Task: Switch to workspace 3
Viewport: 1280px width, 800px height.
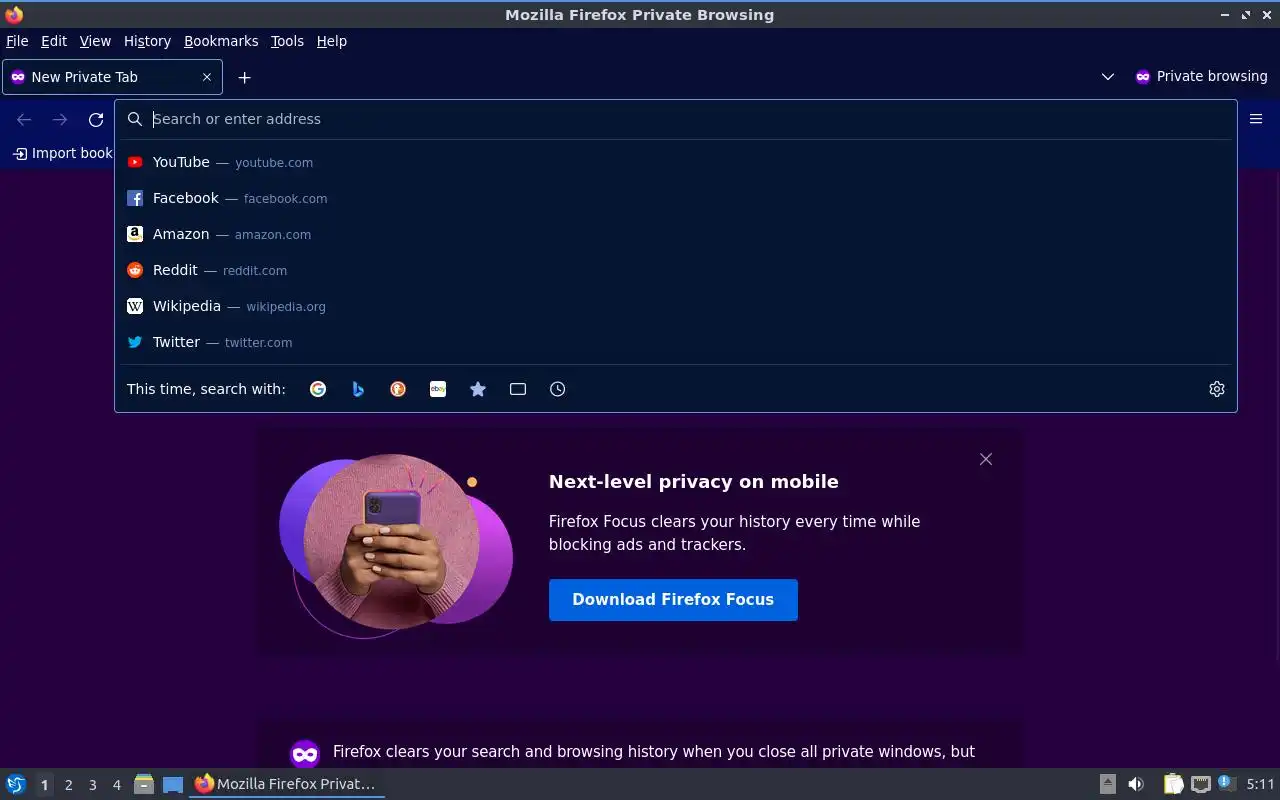Action: [92, 785]
